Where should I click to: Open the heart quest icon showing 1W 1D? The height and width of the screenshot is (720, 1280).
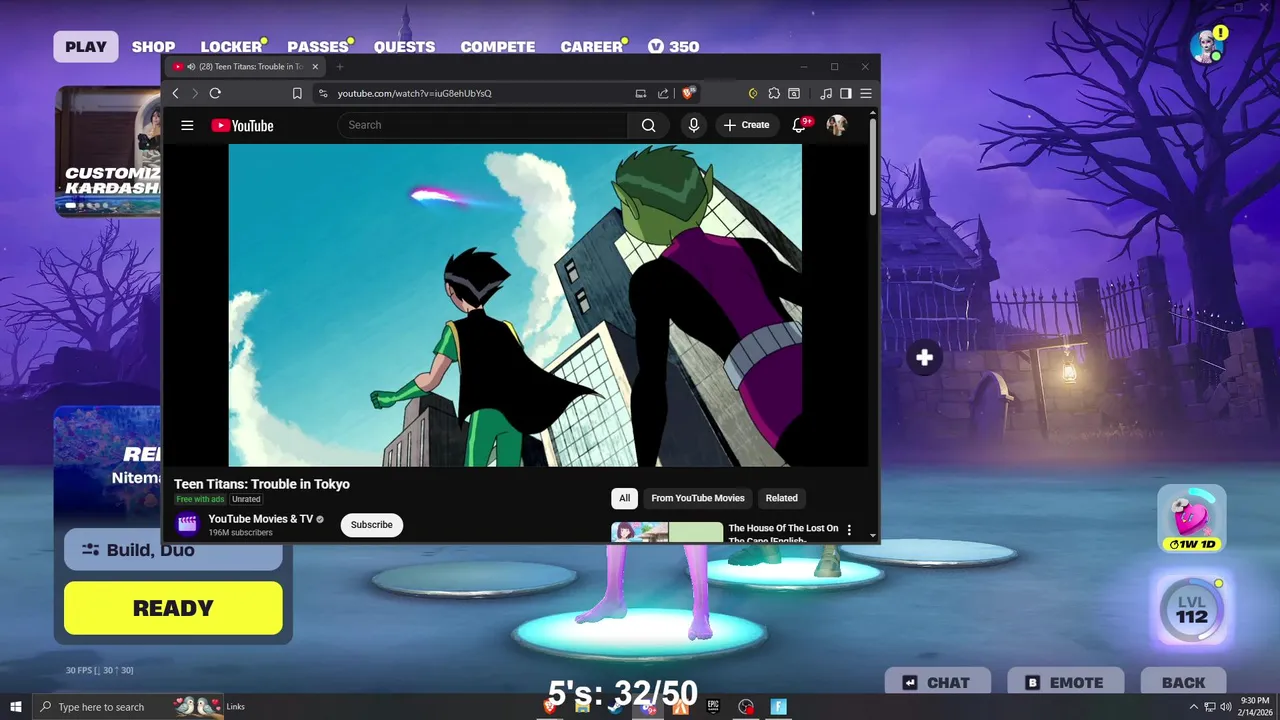pos(1191,518)
